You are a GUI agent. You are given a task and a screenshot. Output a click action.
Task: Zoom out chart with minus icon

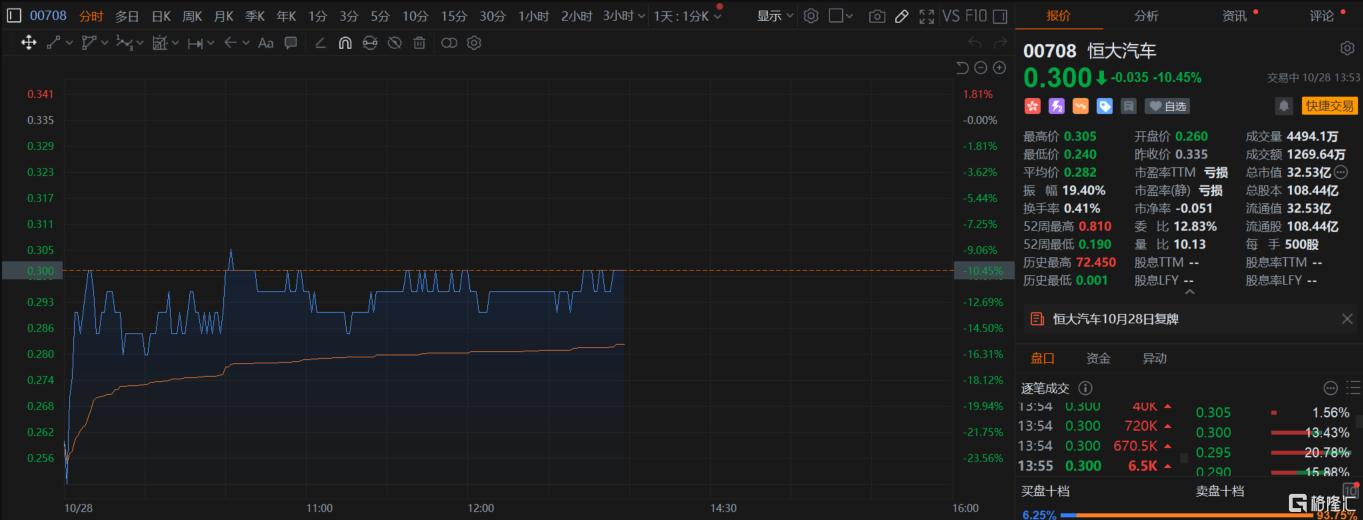[x=981, y=67]
